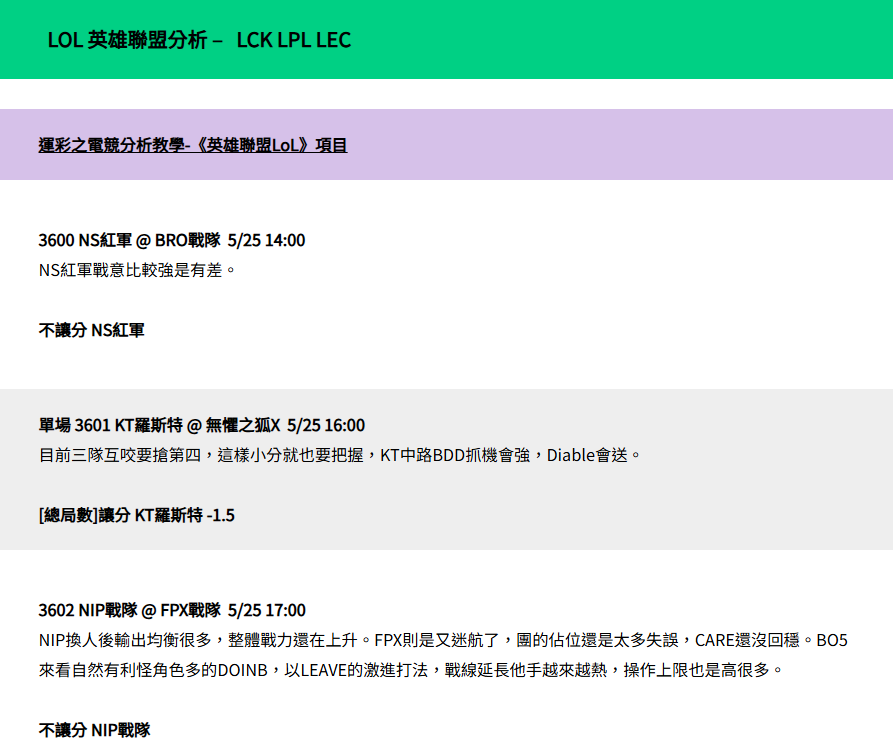Click the analysis line mentioning KT中路BDD抓機會強
This screenshot has width=893, height=741.
[x=340, y=455]
